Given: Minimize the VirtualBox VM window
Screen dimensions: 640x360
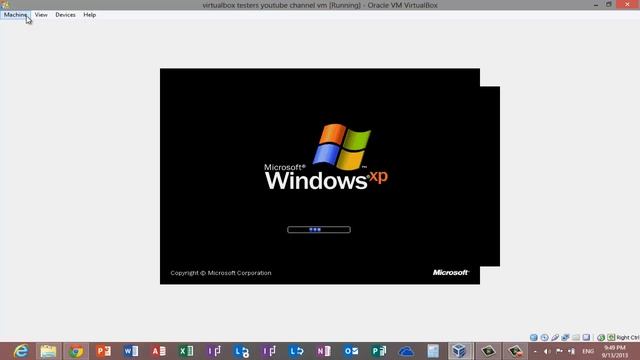Looking at the screenshot, I should point(596,4).
